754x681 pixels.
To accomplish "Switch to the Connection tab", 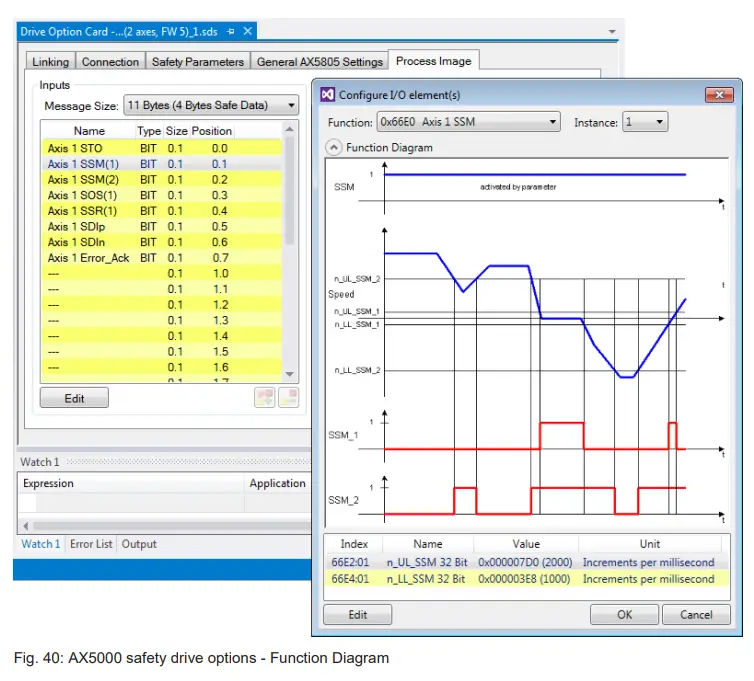I will coord(110,62).
